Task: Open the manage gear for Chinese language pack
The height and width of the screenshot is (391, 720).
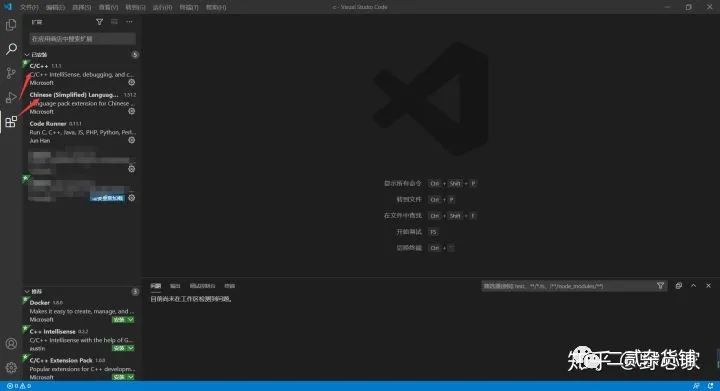Action: [131, 111]
